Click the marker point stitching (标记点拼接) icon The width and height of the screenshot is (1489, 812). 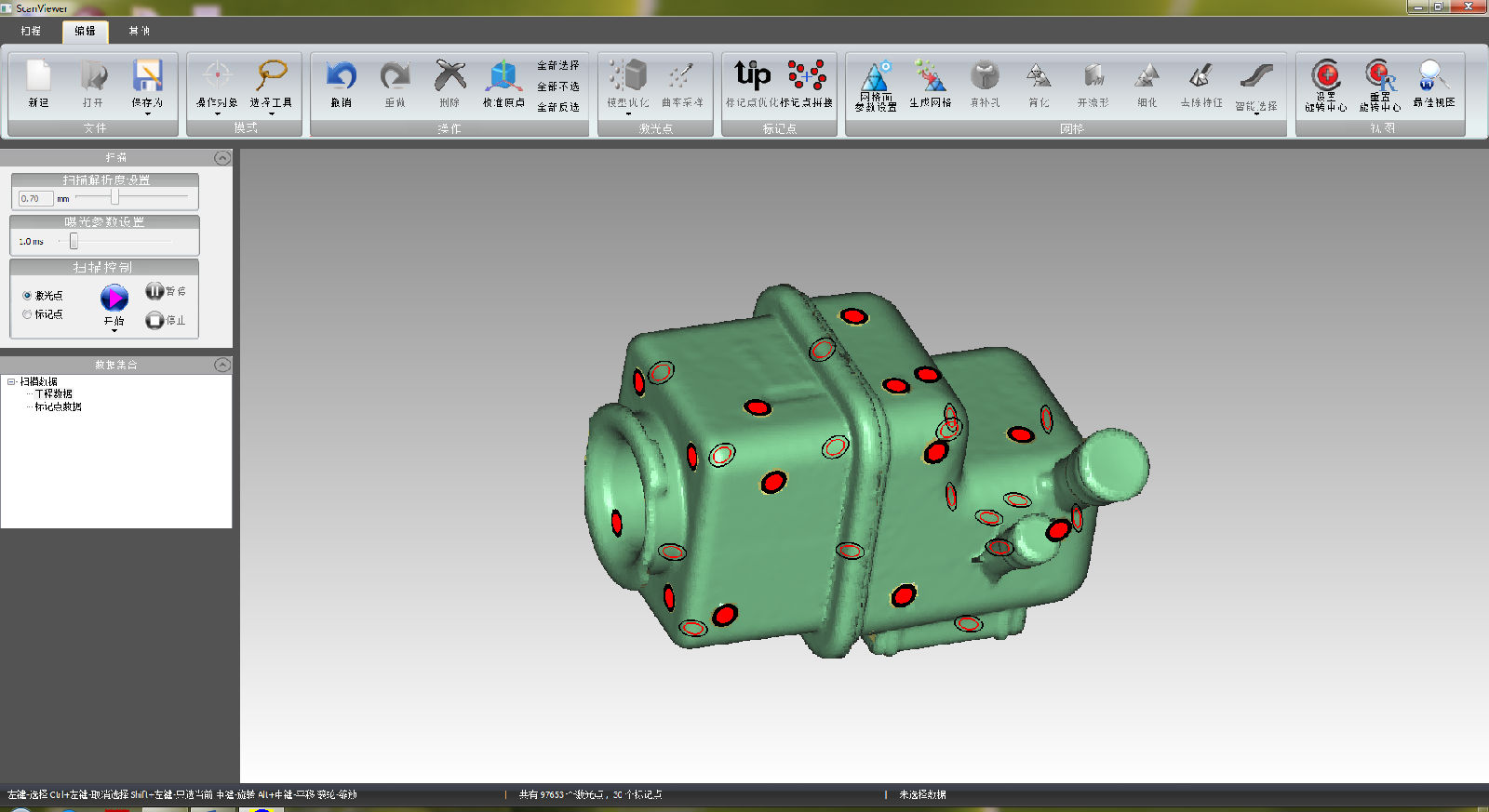click(806, 76)
